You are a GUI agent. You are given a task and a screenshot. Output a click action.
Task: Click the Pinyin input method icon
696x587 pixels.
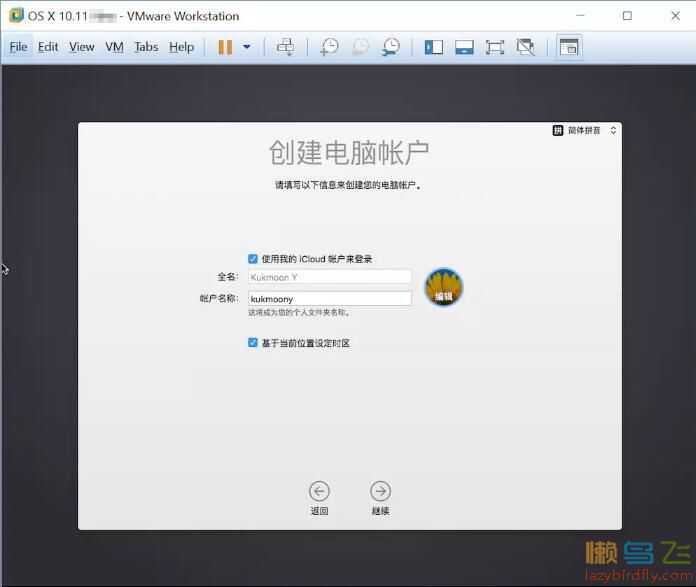pyautogui.click(x=558, y=130)
